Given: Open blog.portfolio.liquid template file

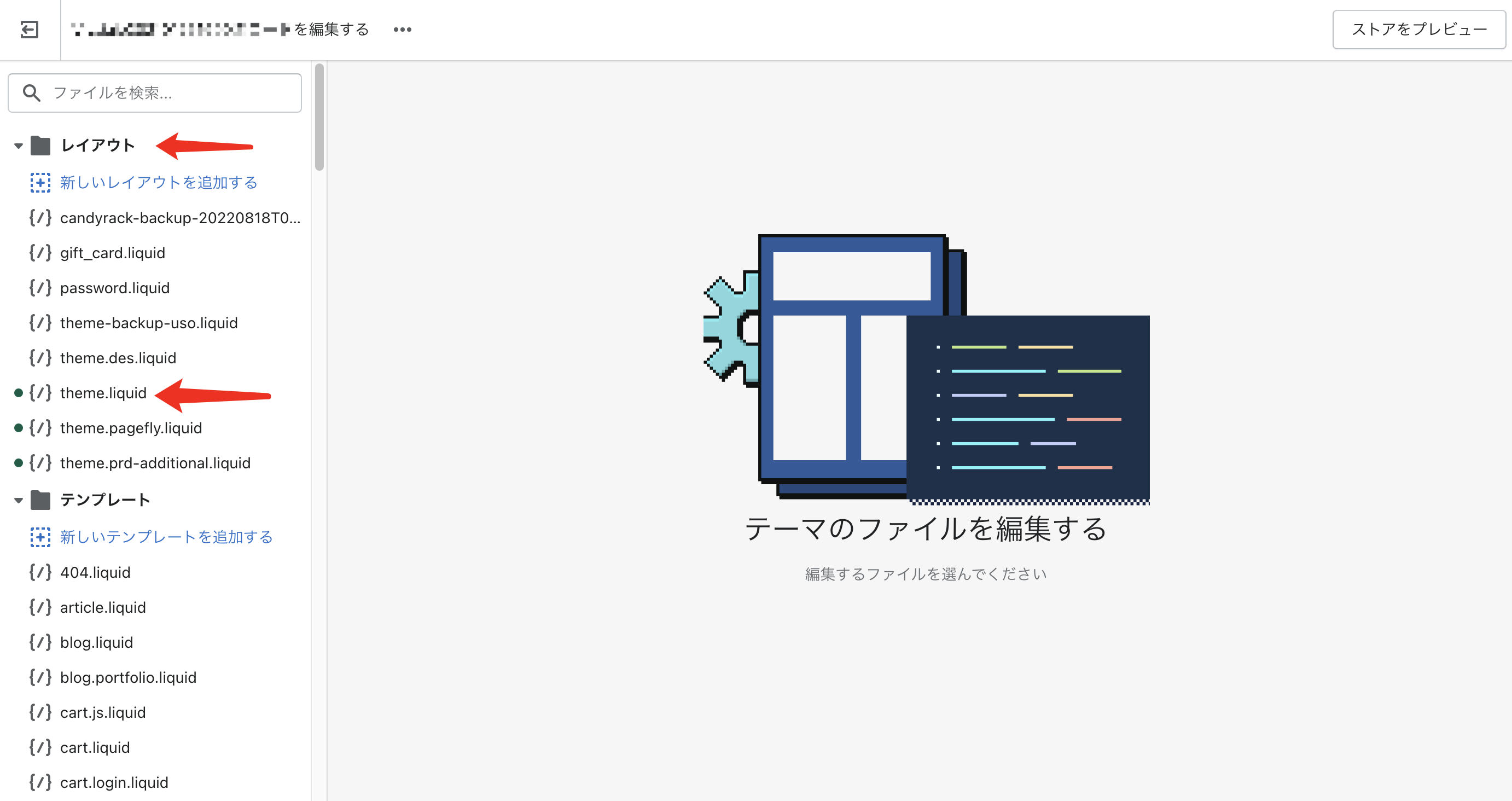Looking at the screenshot, I should pyautogui.click(x=128, y=678).
